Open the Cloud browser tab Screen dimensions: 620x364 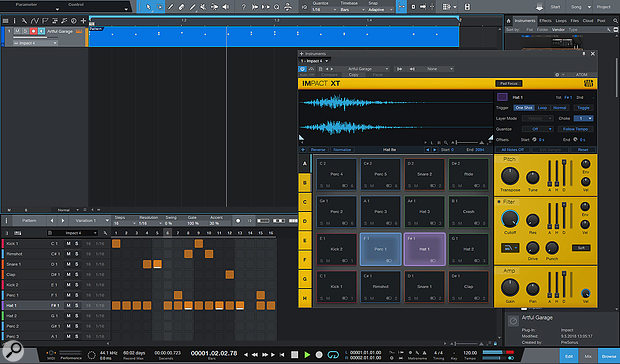tap(588, 21)
